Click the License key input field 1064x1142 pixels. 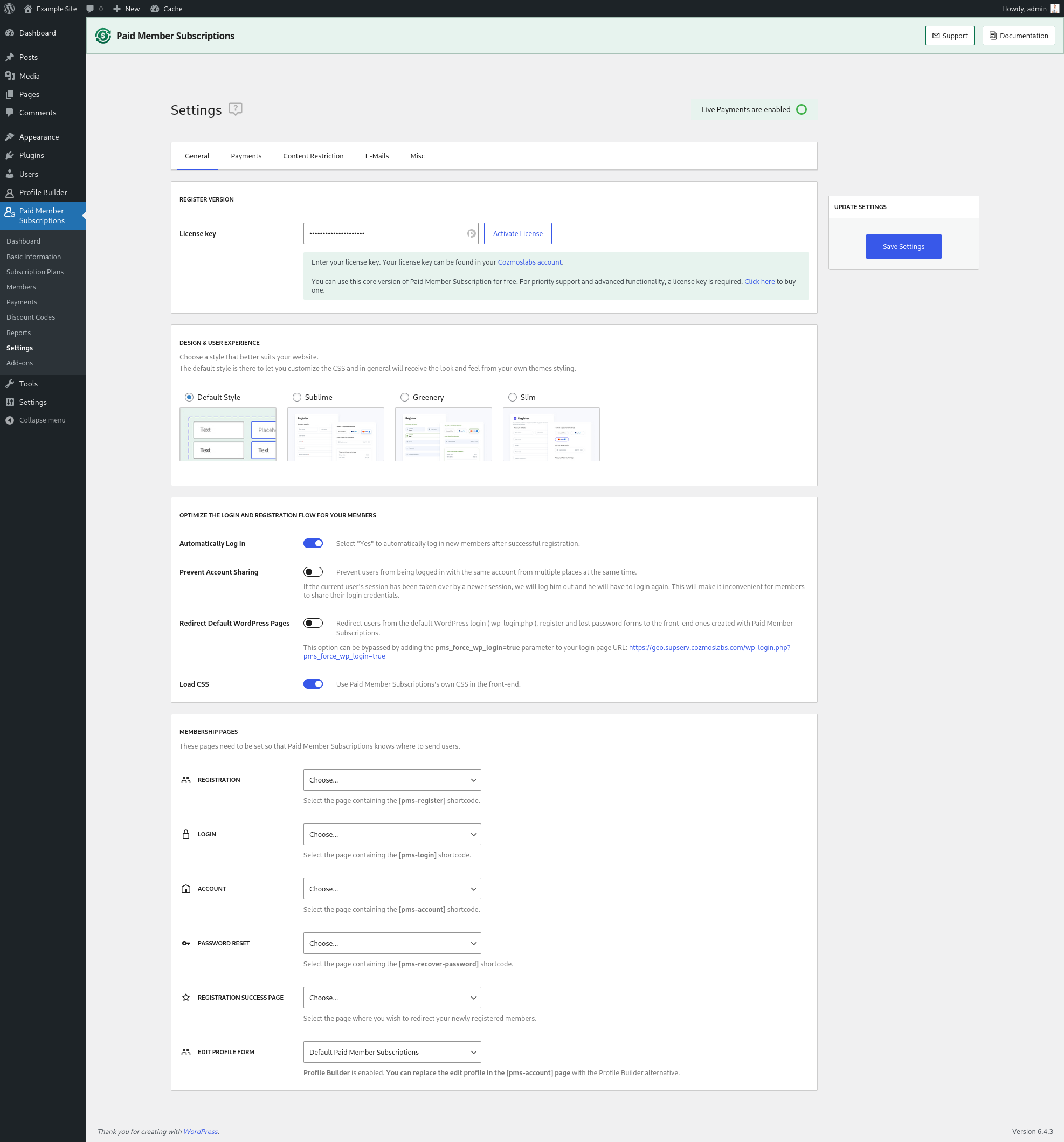pyautogui.click(x=391, y=233)
